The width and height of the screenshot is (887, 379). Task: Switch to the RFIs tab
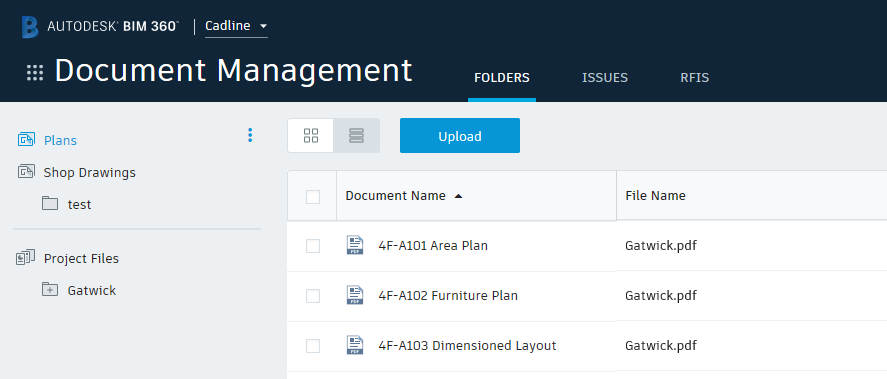pyautogui.click(x=695, y=78)
